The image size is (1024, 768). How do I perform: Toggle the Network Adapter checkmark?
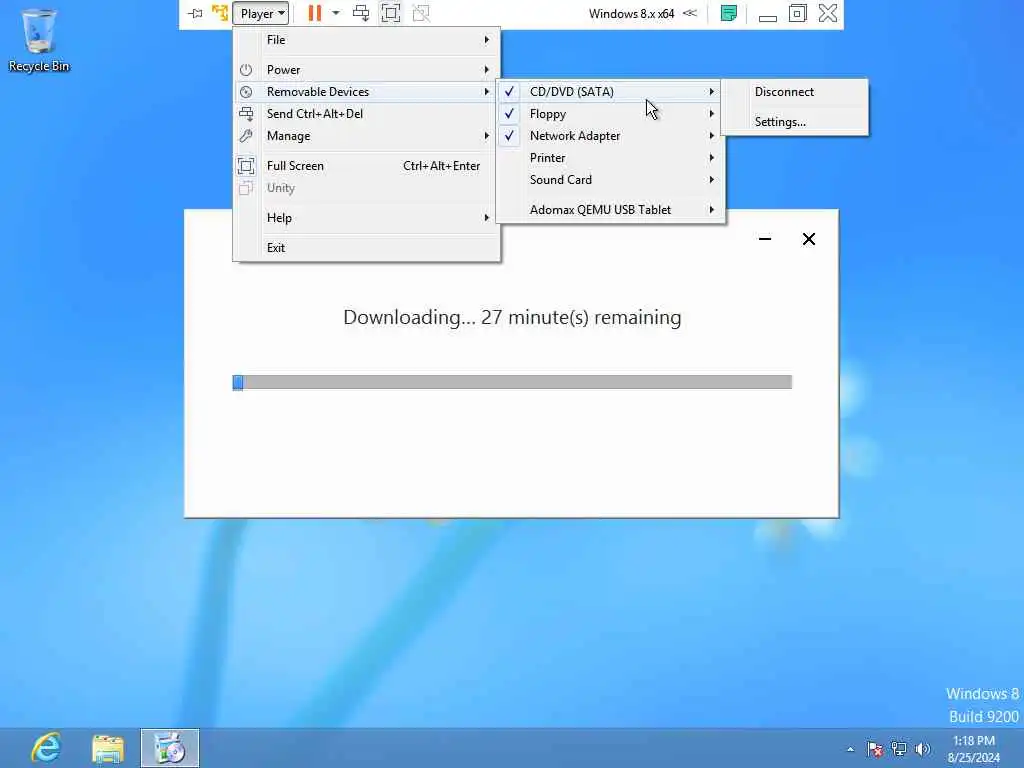pos(509,136)
